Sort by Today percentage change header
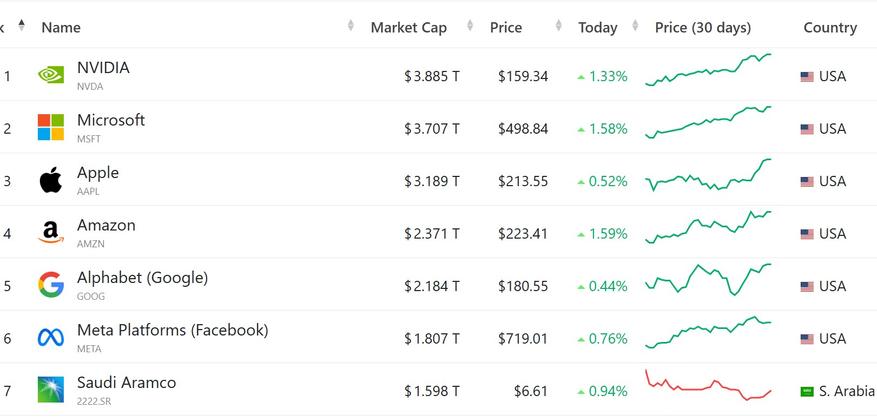The image size is (877, 417). click(x=597, y=28)
